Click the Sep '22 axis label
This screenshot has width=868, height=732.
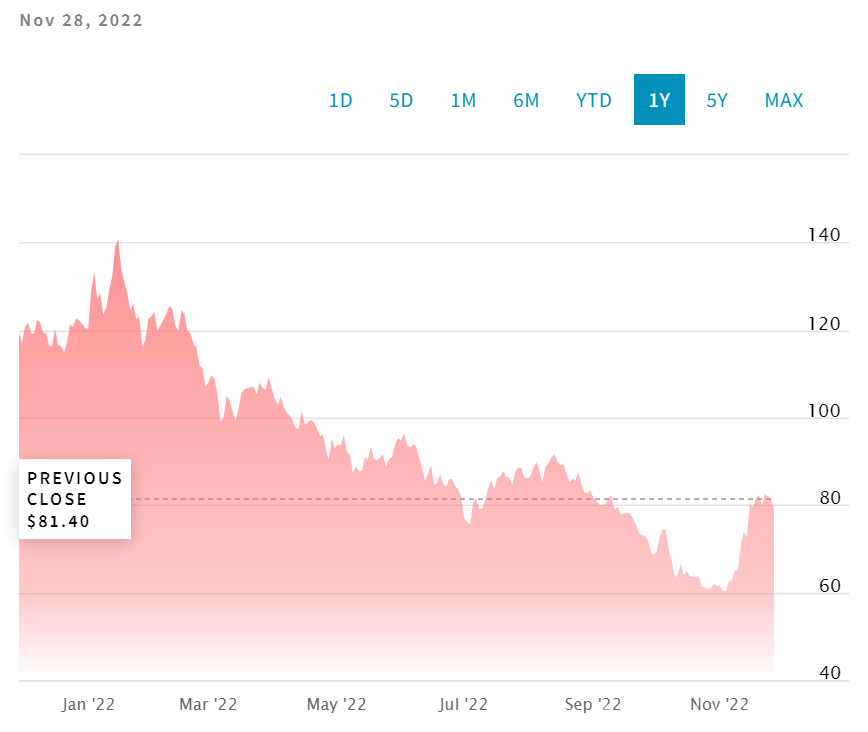point(592,704)
